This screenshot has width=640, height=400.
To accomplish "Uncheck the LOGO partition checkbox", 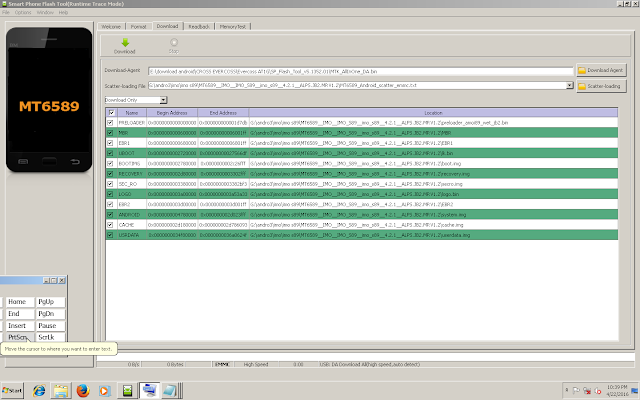I will click(x=110, y=194).
